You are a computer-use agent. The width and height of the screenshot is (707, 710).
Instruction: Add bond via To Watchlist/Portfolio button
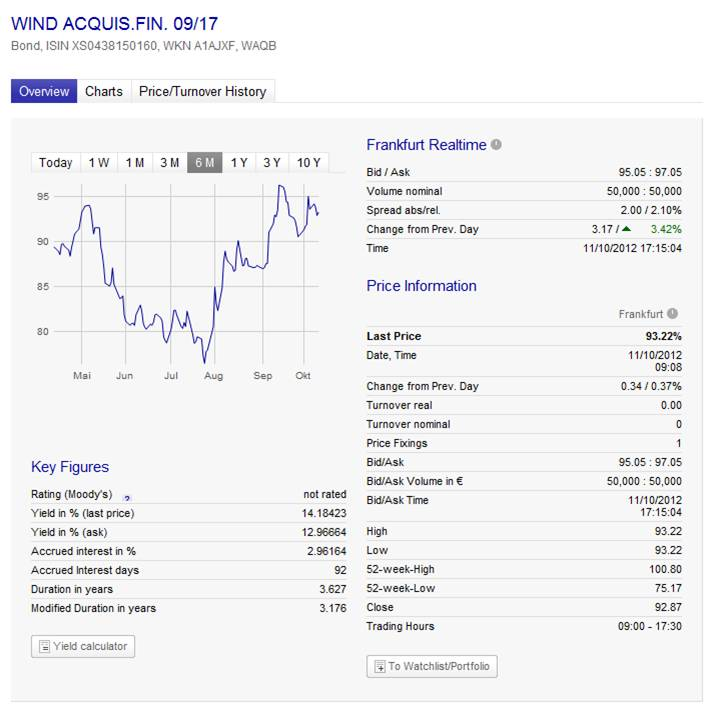coord(432,666)
